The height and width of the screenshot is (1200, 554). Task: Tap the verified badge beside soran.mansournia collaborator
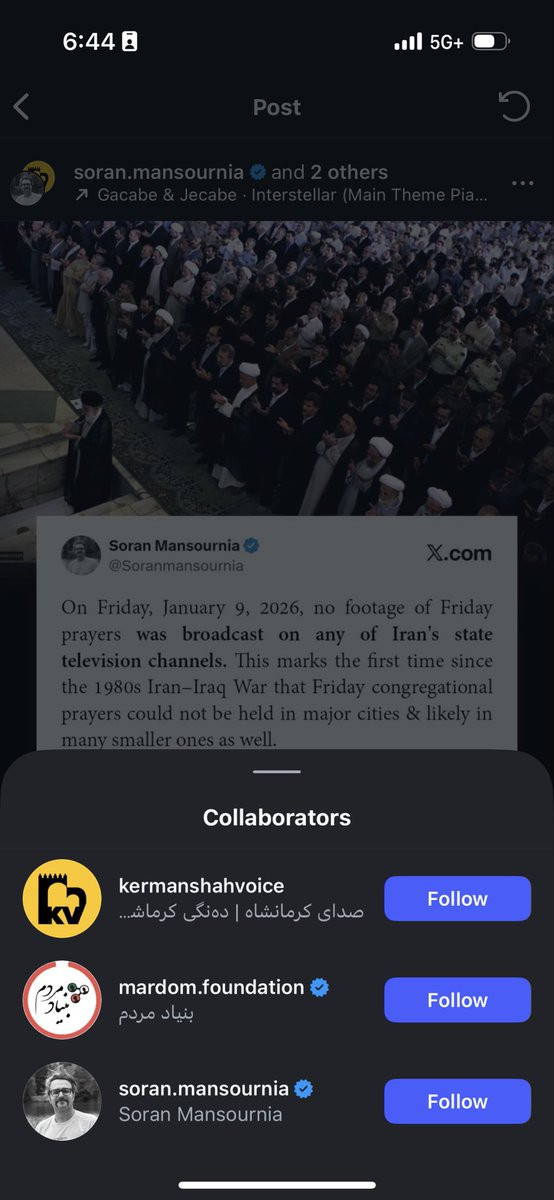coord(304,1088)
